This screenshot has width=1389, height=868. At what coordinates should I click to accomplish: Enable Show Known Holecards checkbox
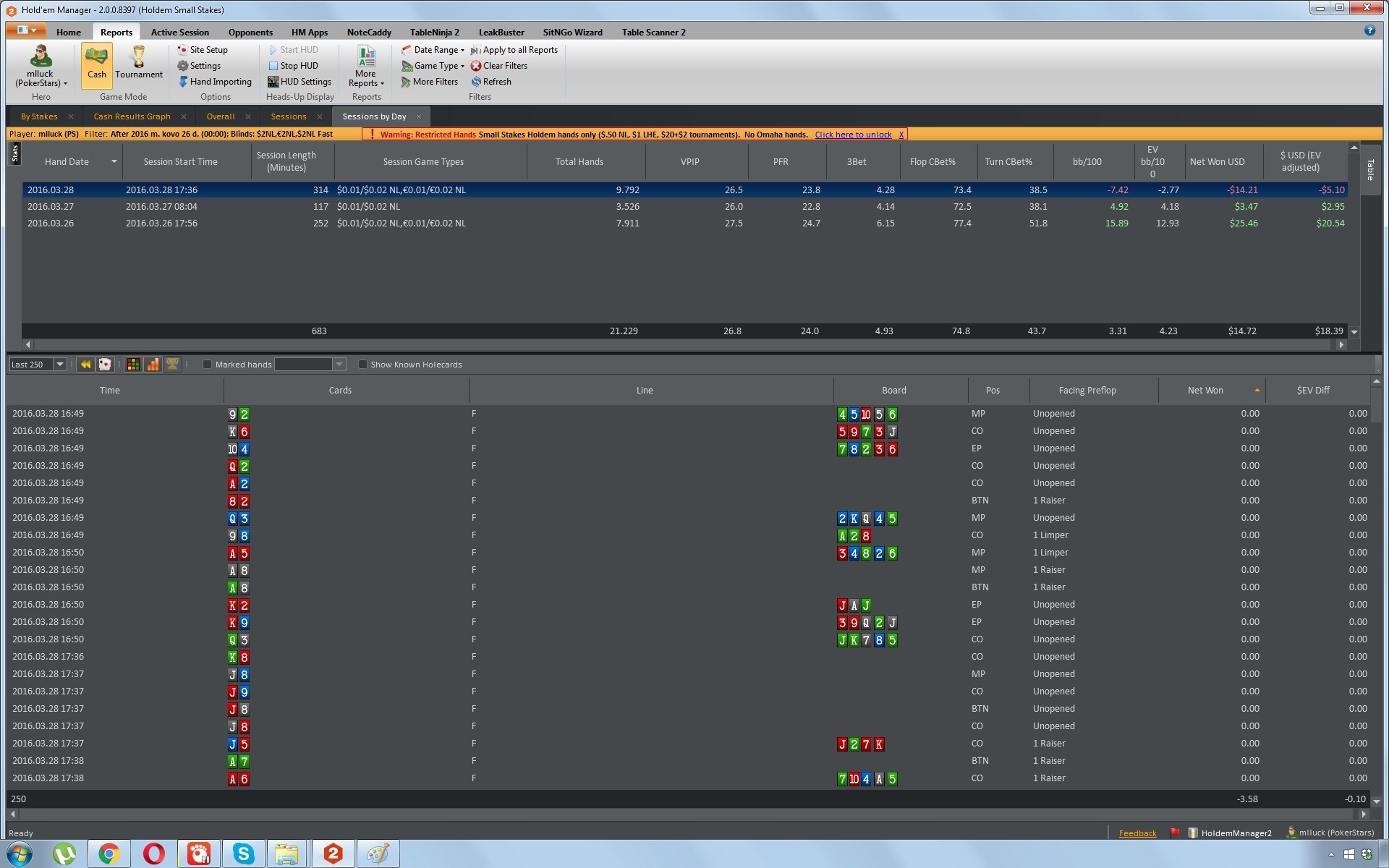(x=362, y=365)
